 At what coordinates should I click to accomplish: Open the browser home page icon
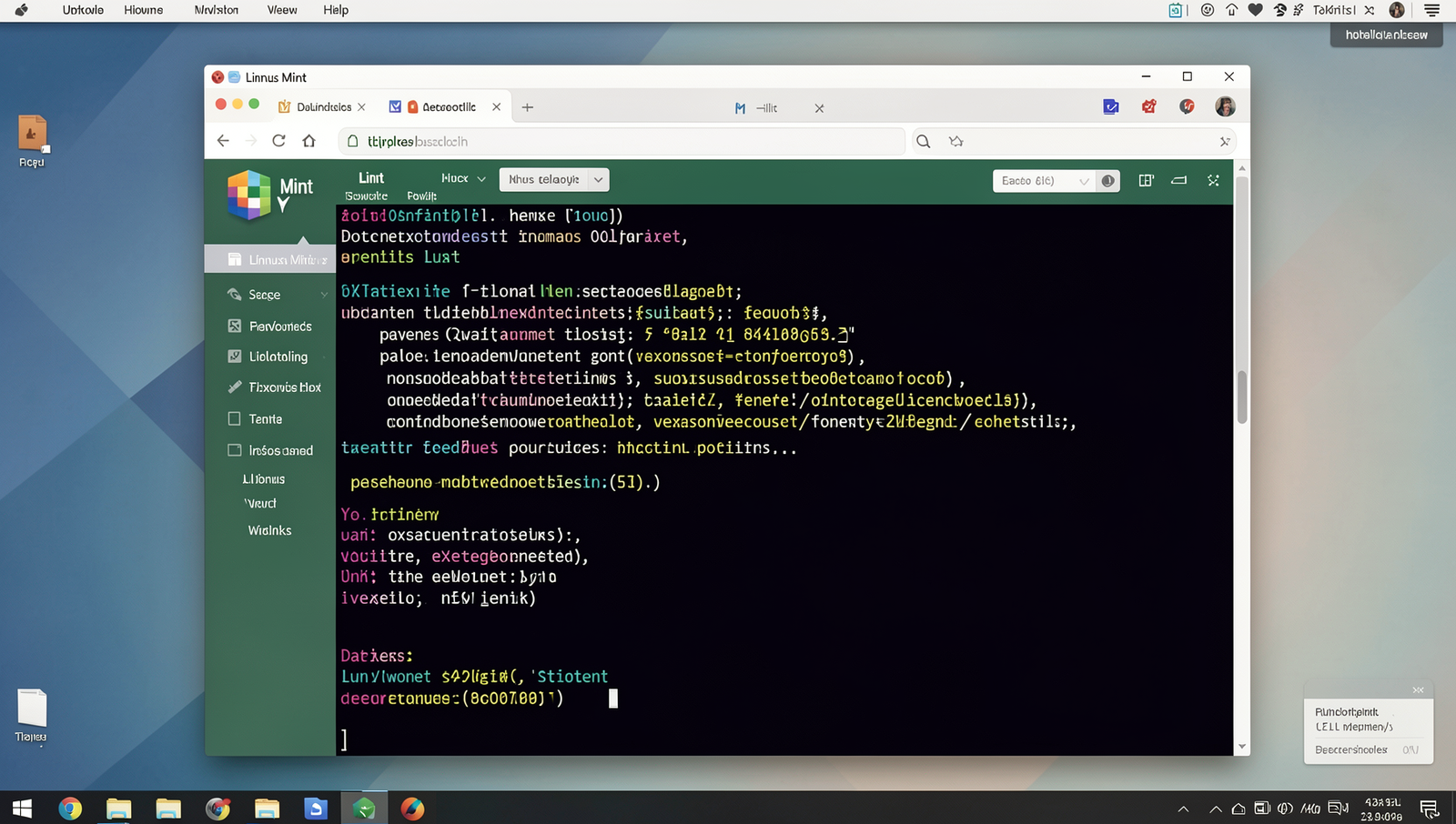[308, 141]
